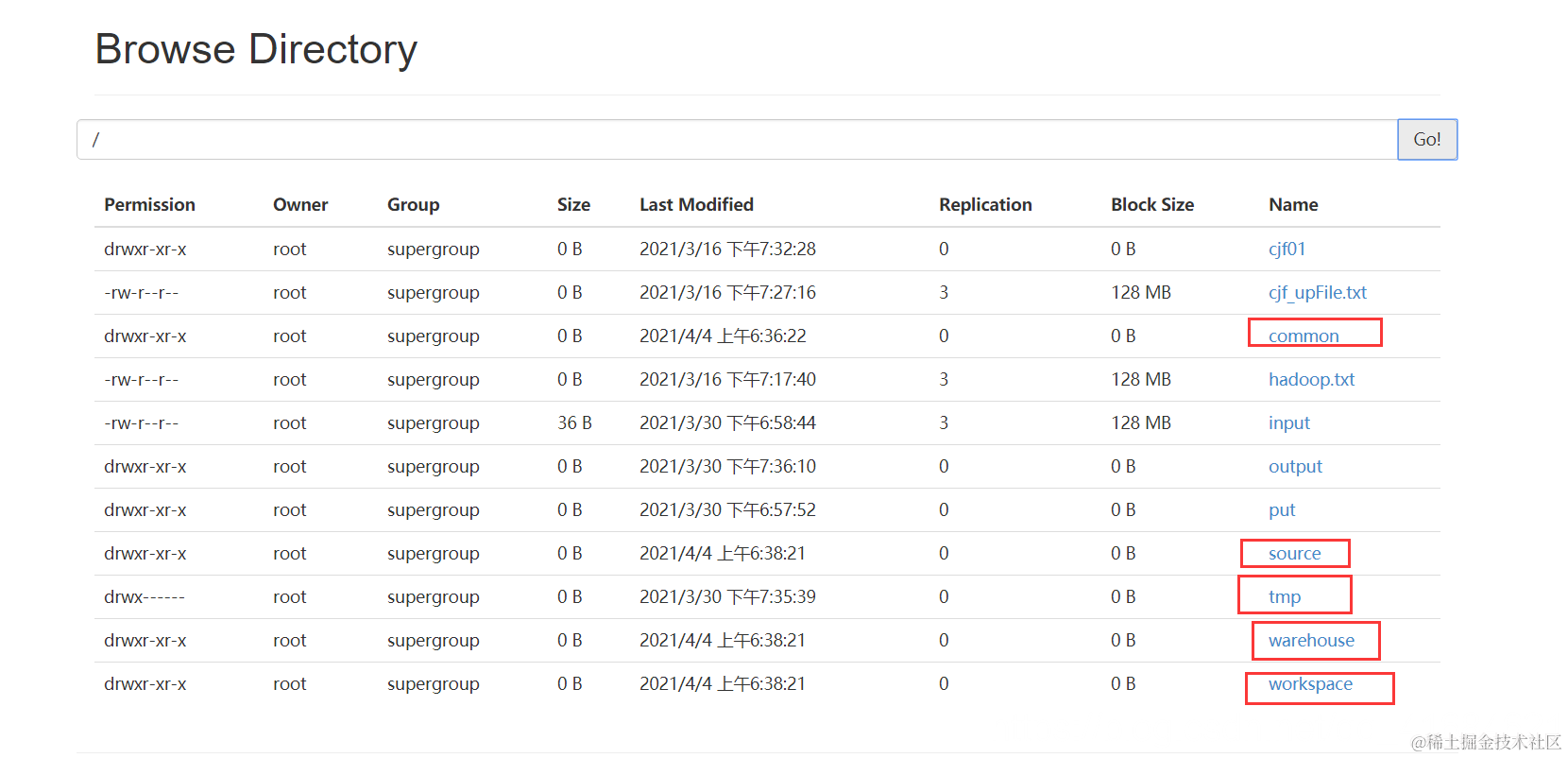This screenshot has height=758, width=1568.
Task: Open the input file link
Action: [x=1288, y=422]
